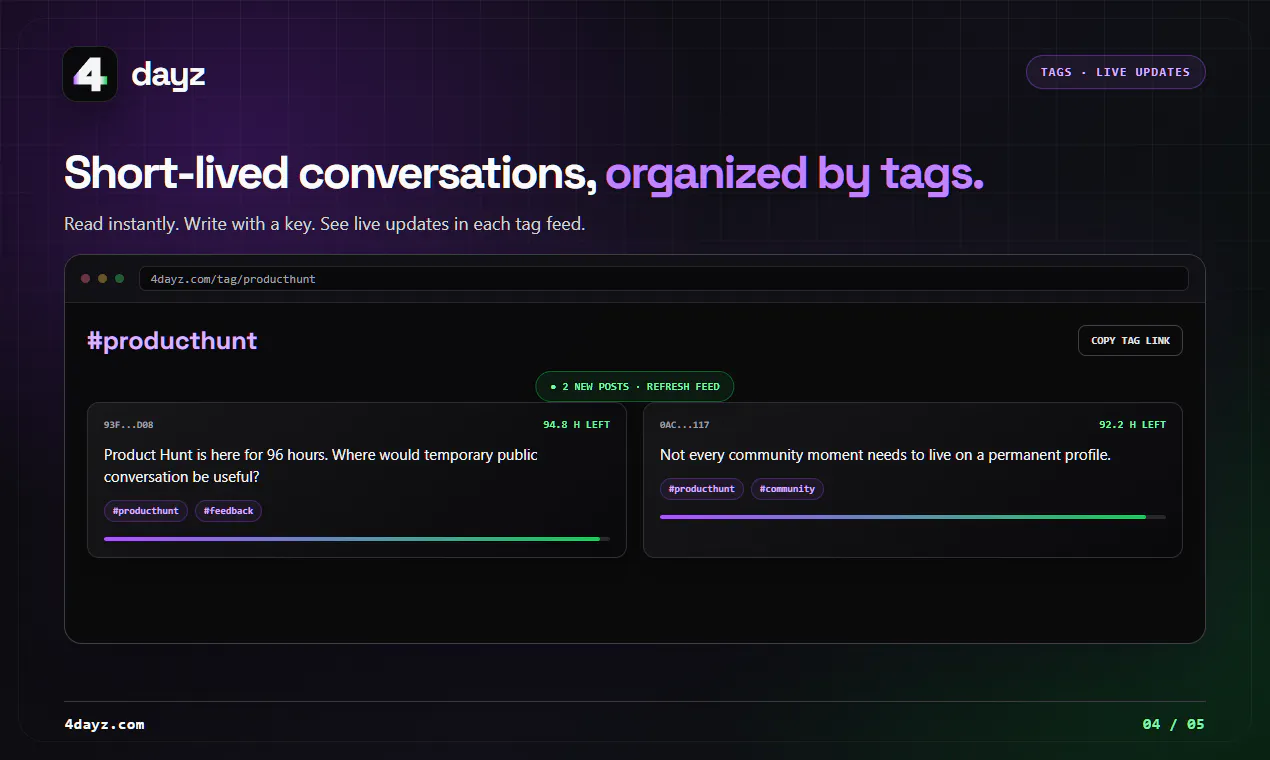Click the yellow window dot
This screenshot has width=1270, height=760.
point(103,279)
